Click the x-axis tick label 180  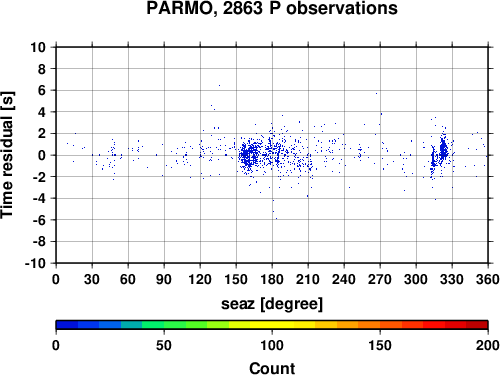click(272, 279)
